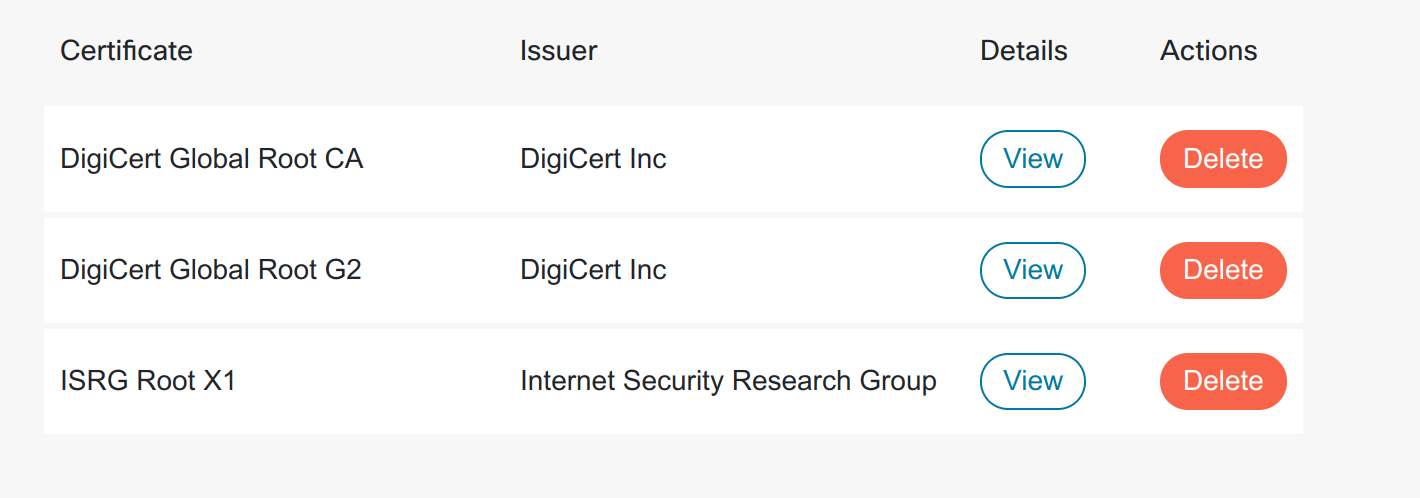Delete the DigiCert Global Root CA certificate
1420x498 pixels.
1222,159
